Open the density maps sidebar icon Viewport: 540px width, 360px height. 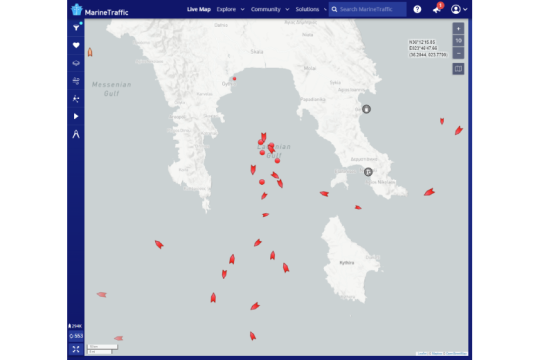(x=76, y=99)
